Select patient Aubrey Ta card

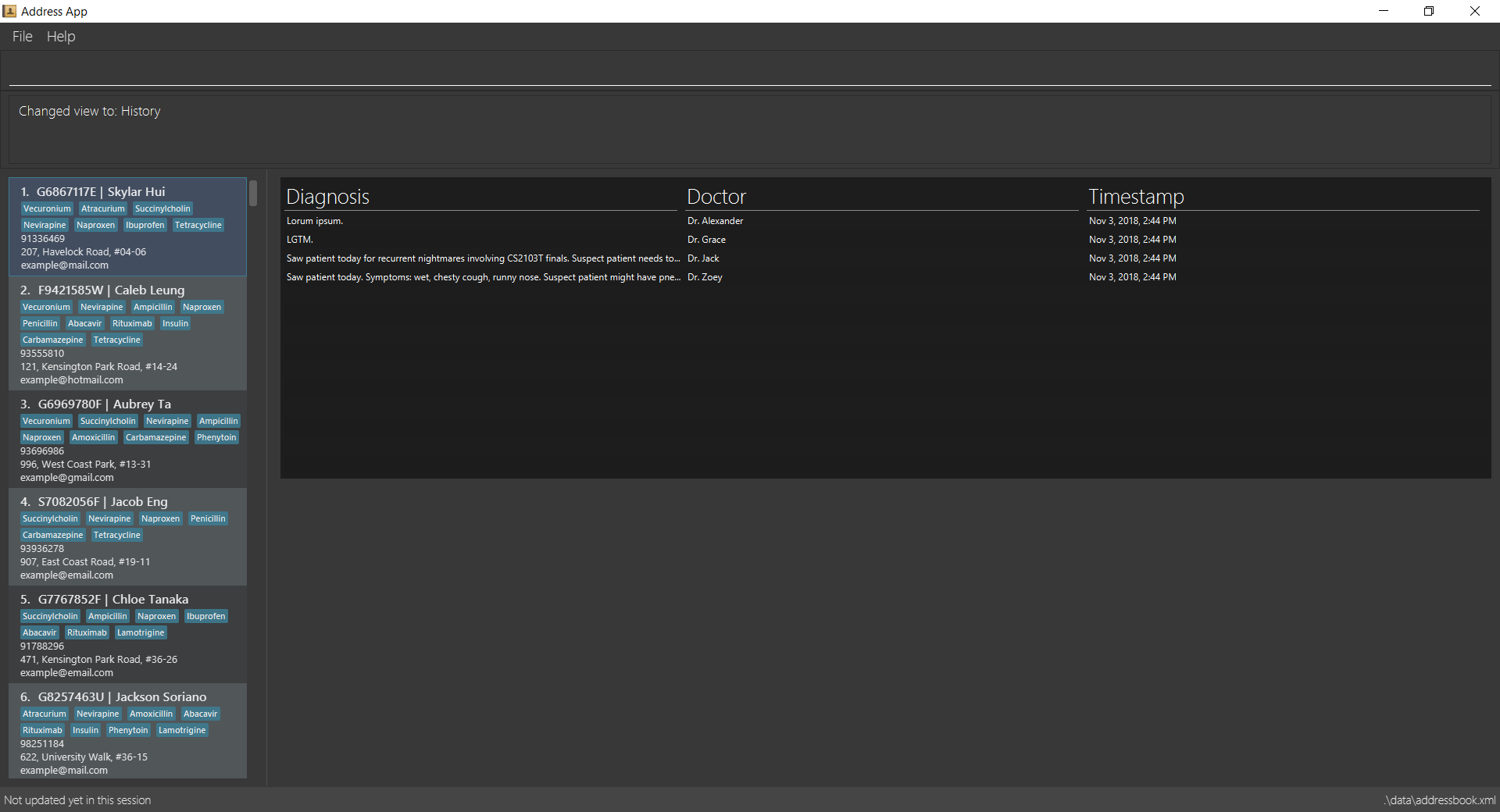coord(128,439)
